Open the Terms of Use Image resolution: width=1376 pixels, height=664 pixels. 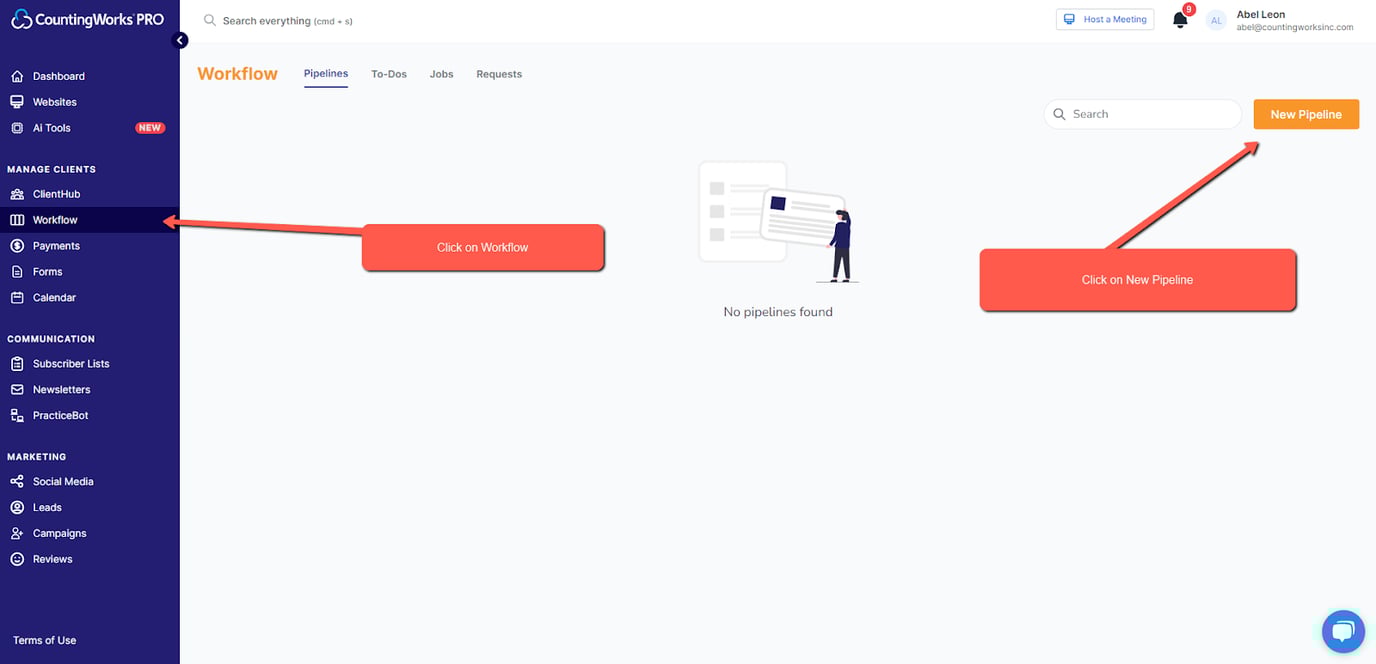(43, 640)
